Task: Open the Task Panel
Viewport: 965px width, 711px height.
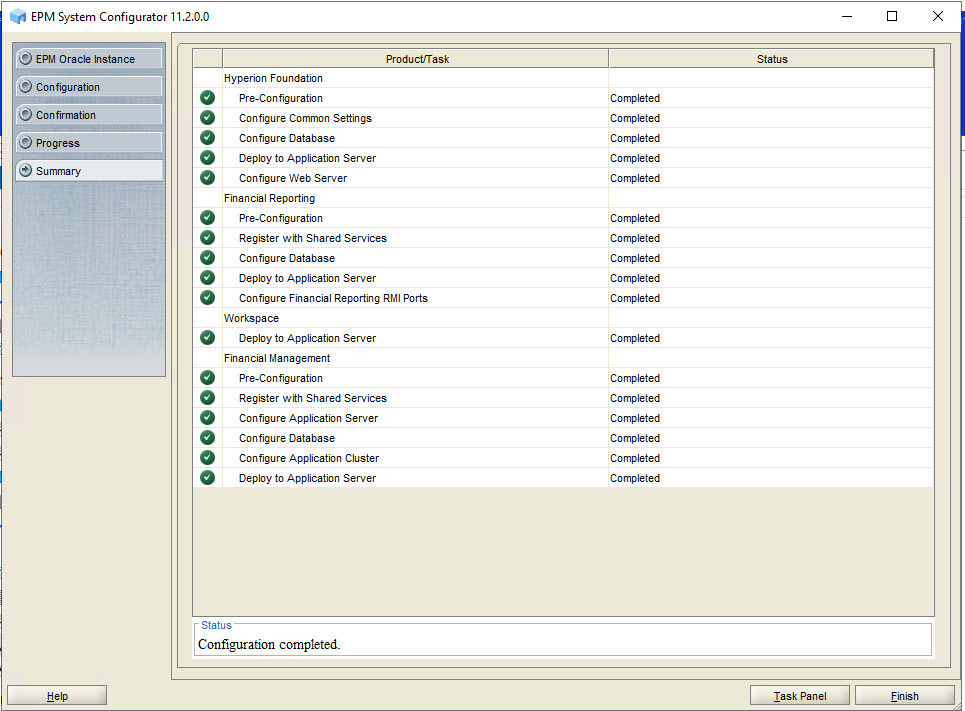Action: [799, 696]
